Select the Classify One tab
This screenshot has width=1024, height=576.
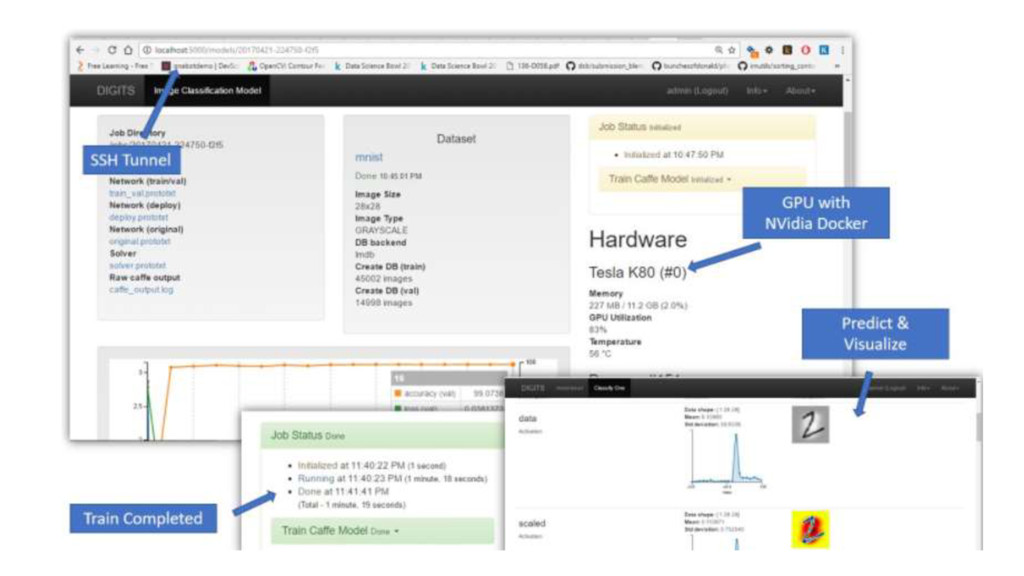click(609, 388)
